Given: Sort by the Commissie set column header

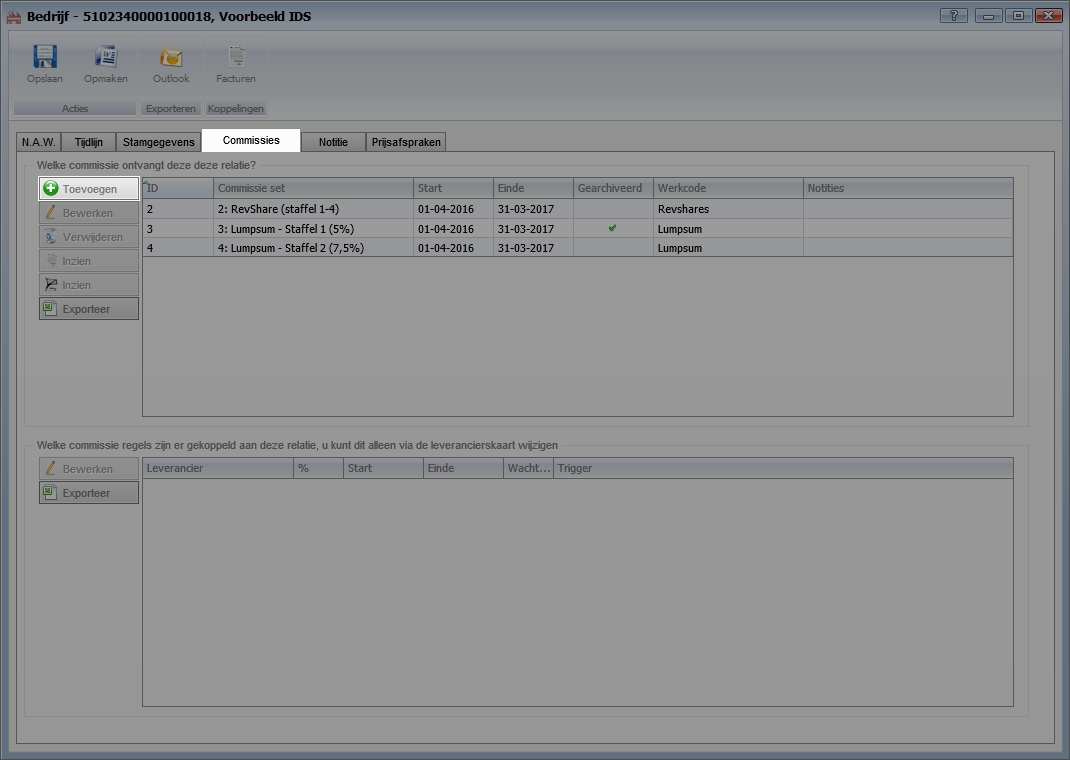Looking at the screenshot, I should click(312, 188).
